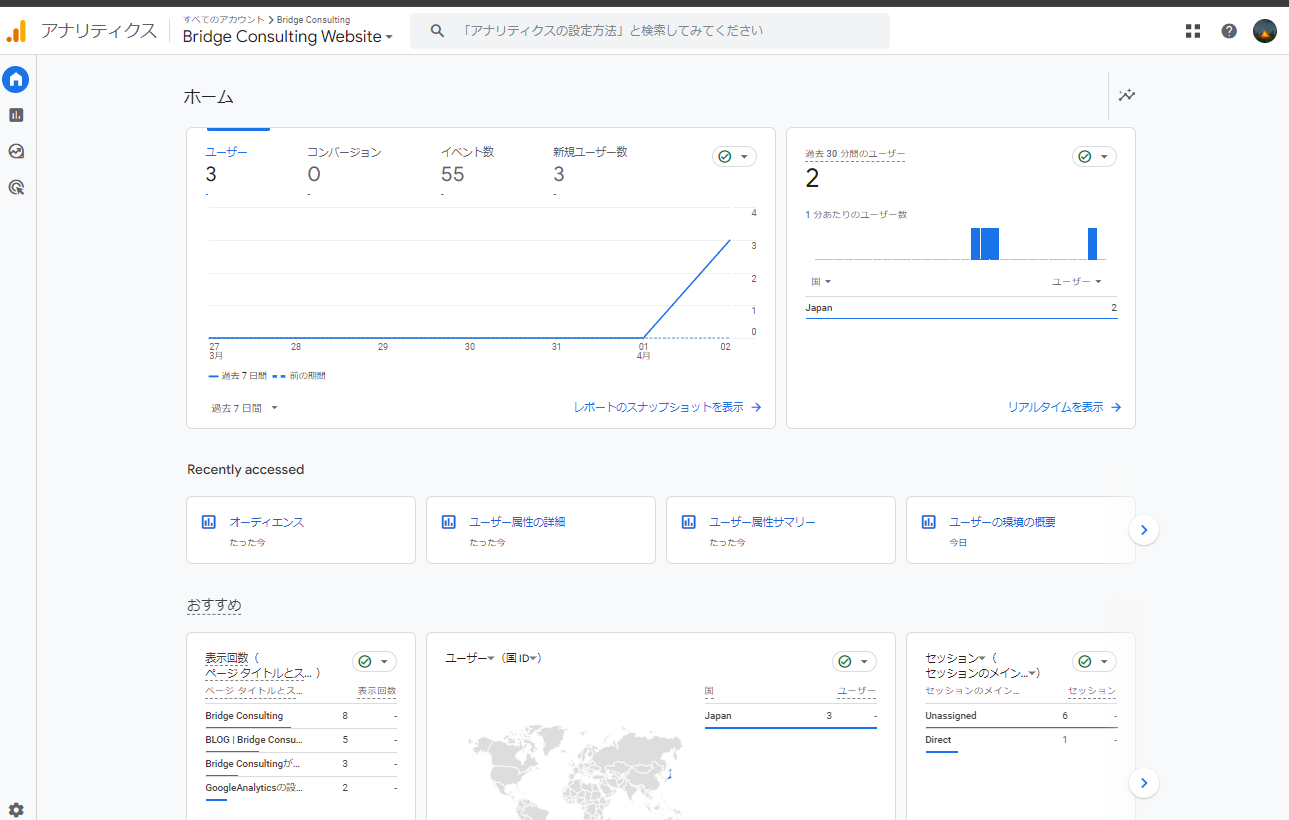Open the help question mark icon
This screenshot has height=820, width=1289.
[1229, 31]
